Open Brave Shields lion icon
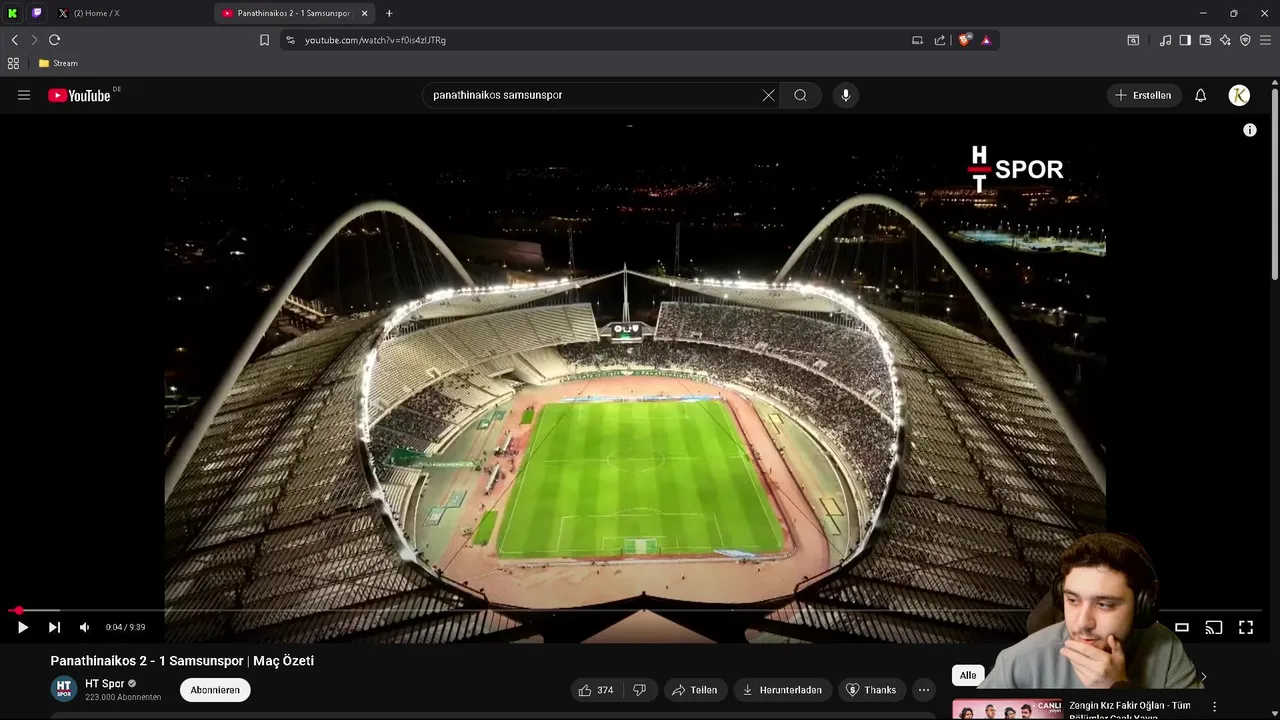 [964, 40]
